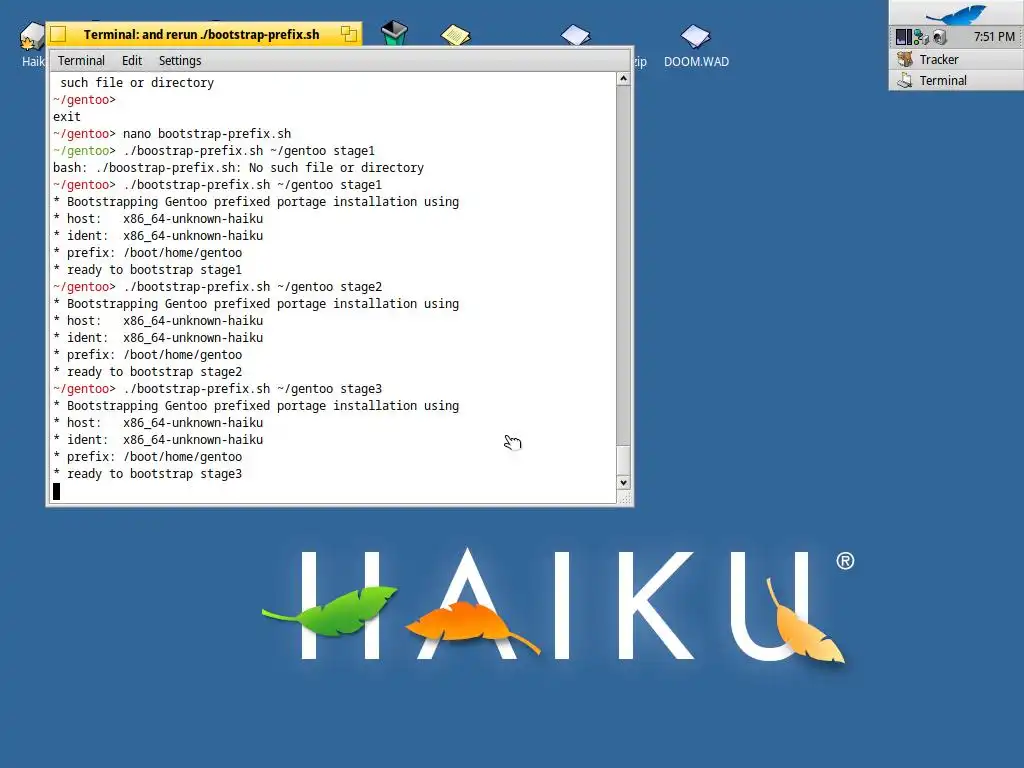Select the DOOM.WAD desktop file icon
1024x768 pixels.
pos(696,36)
